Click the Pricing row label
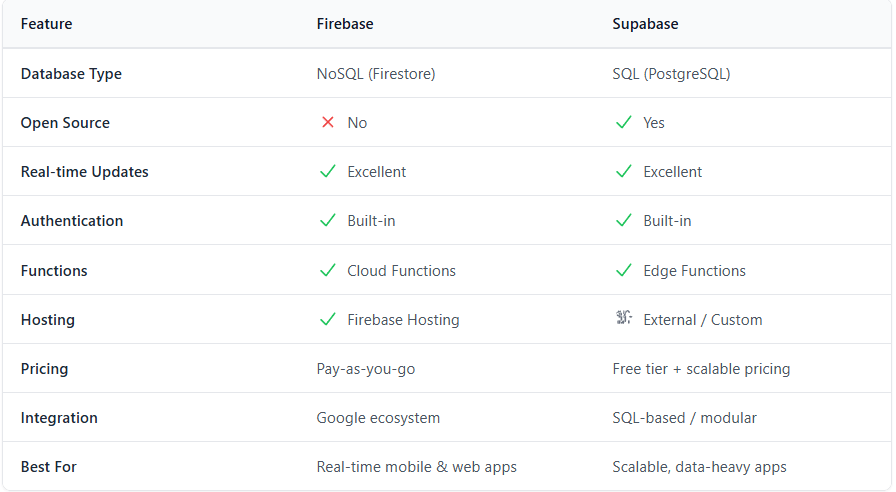Viewport: 896px width, 492px height. coord(44,369)
